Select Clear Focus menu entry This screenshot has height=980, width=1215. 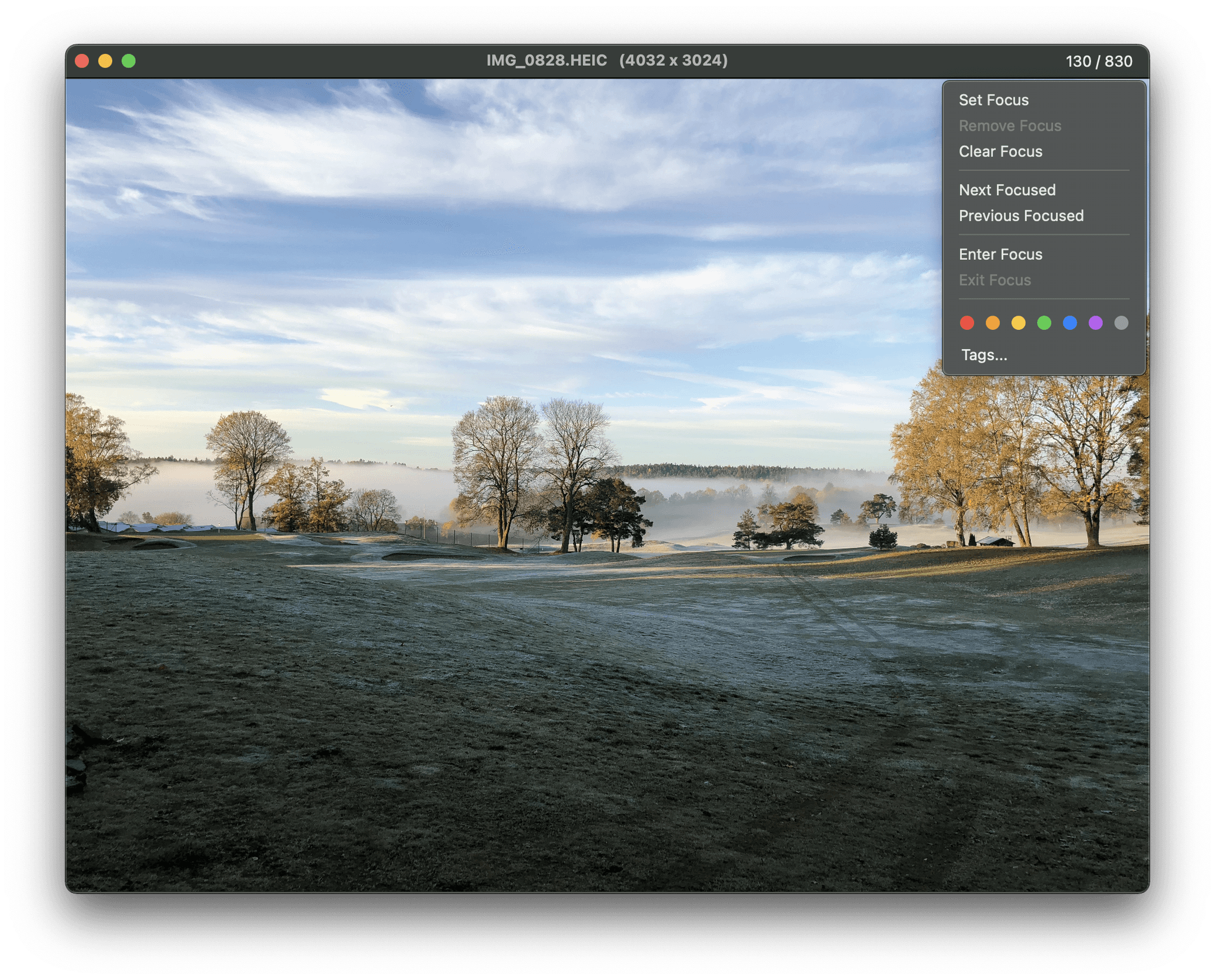(1000, 152)
